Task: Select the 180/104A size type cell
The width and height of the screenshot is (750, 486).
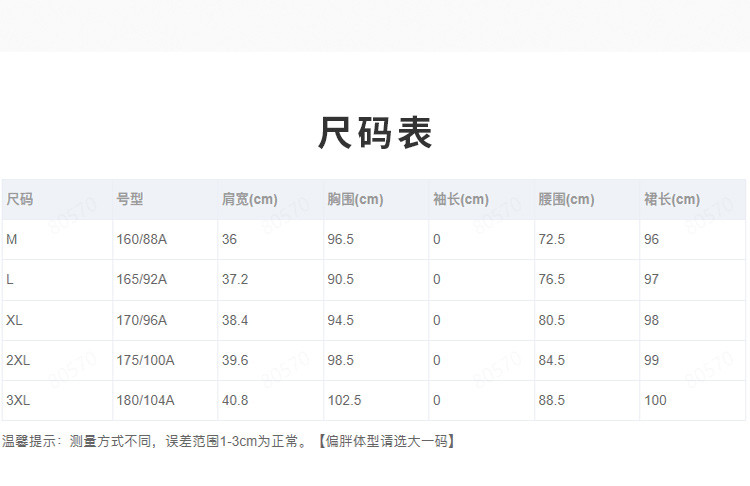Action: coord(146,400)
